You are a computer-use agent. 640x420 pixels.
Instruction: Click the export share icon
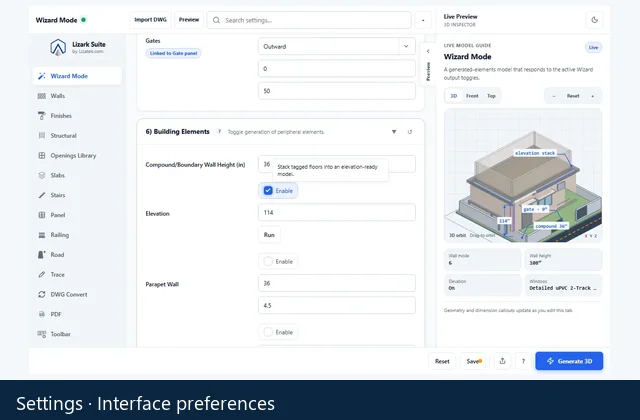pyautogui.click(x=502, y=361)
